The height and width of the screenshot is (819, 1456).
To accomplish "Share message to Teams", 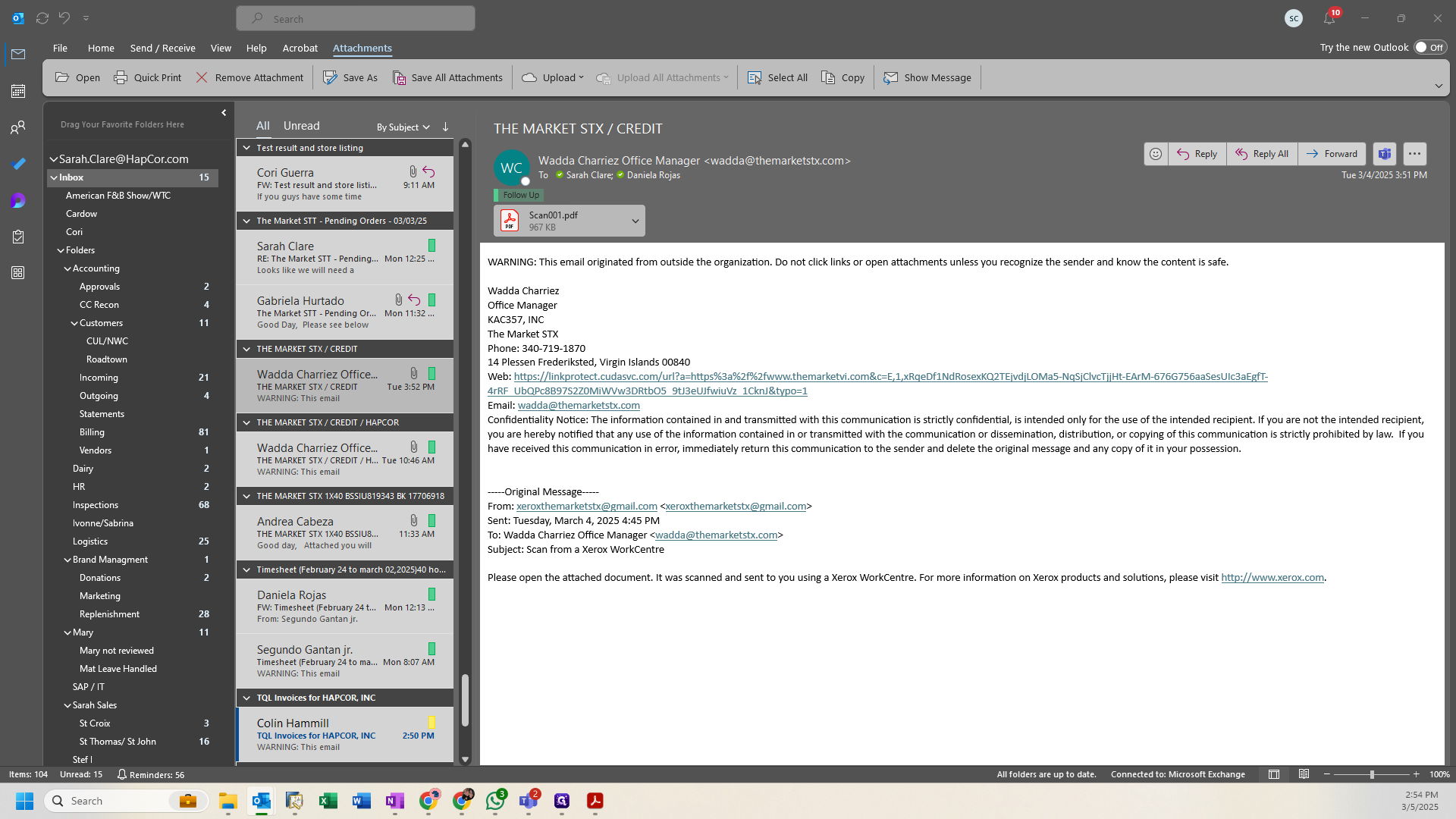I will tap(1385, 154).
